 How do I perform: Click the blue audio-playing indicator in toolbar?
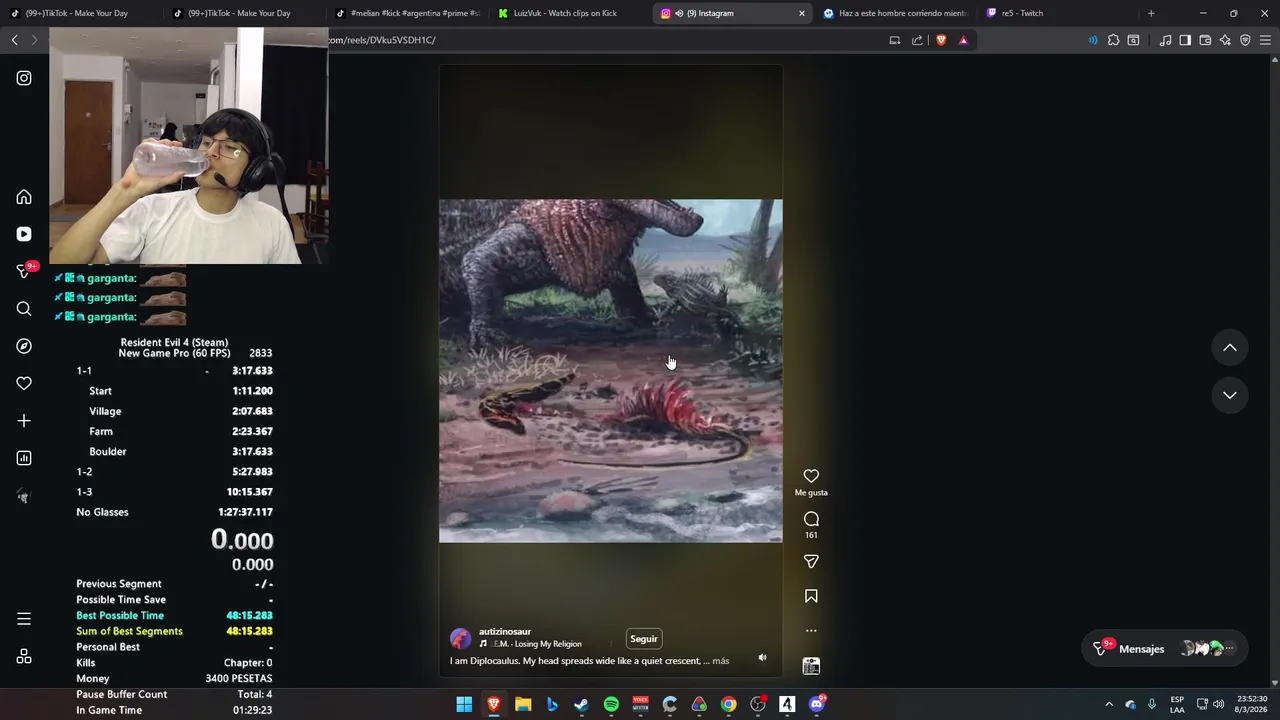click(x=1093, y=40)
